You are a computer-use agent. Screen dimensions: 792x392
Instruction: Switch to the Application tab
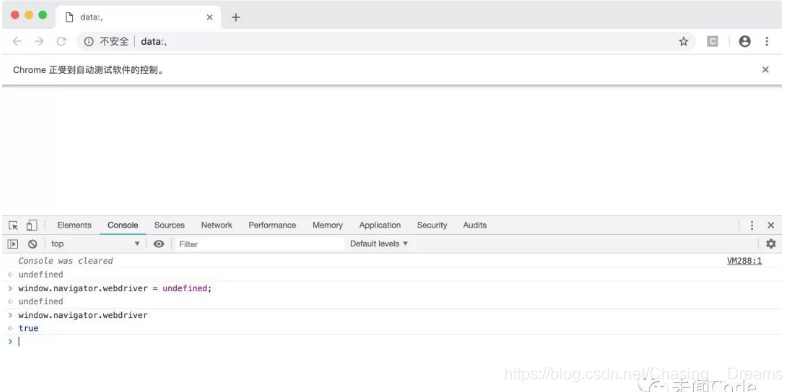pyautogui.click(x=380, y=225)
